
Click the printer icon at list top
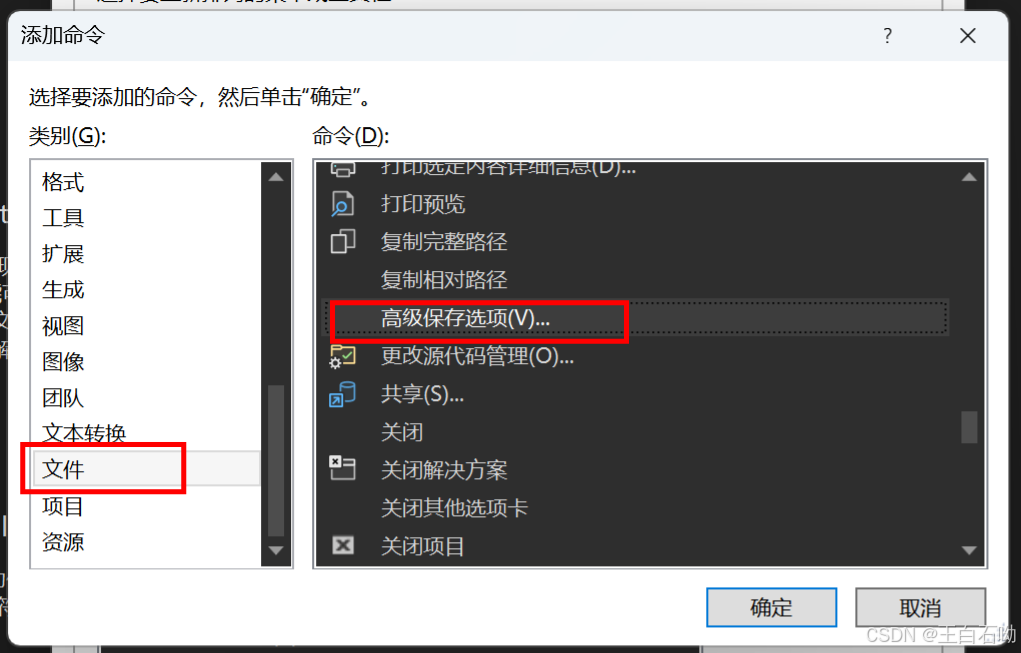(x=343, y=169)
